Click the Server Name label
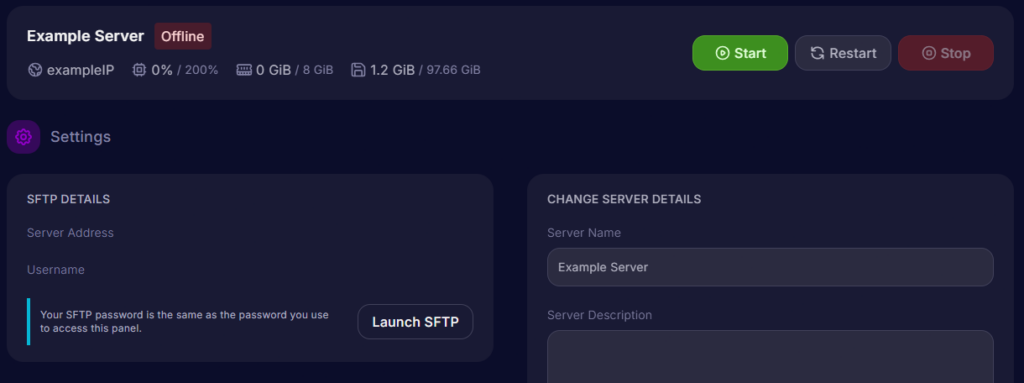 tap(584, 233)
